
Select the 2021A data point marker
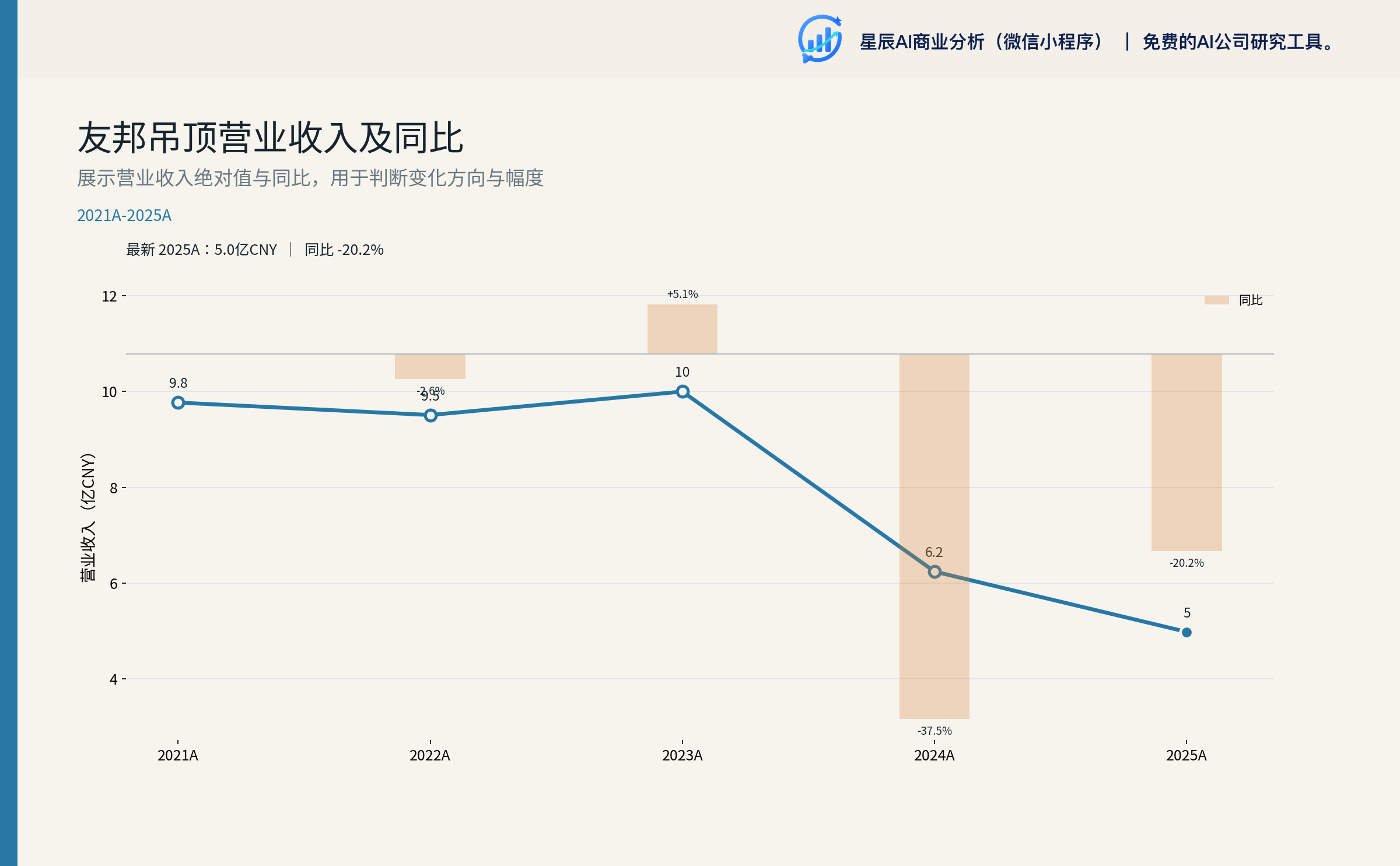click(x=178, y=402)
